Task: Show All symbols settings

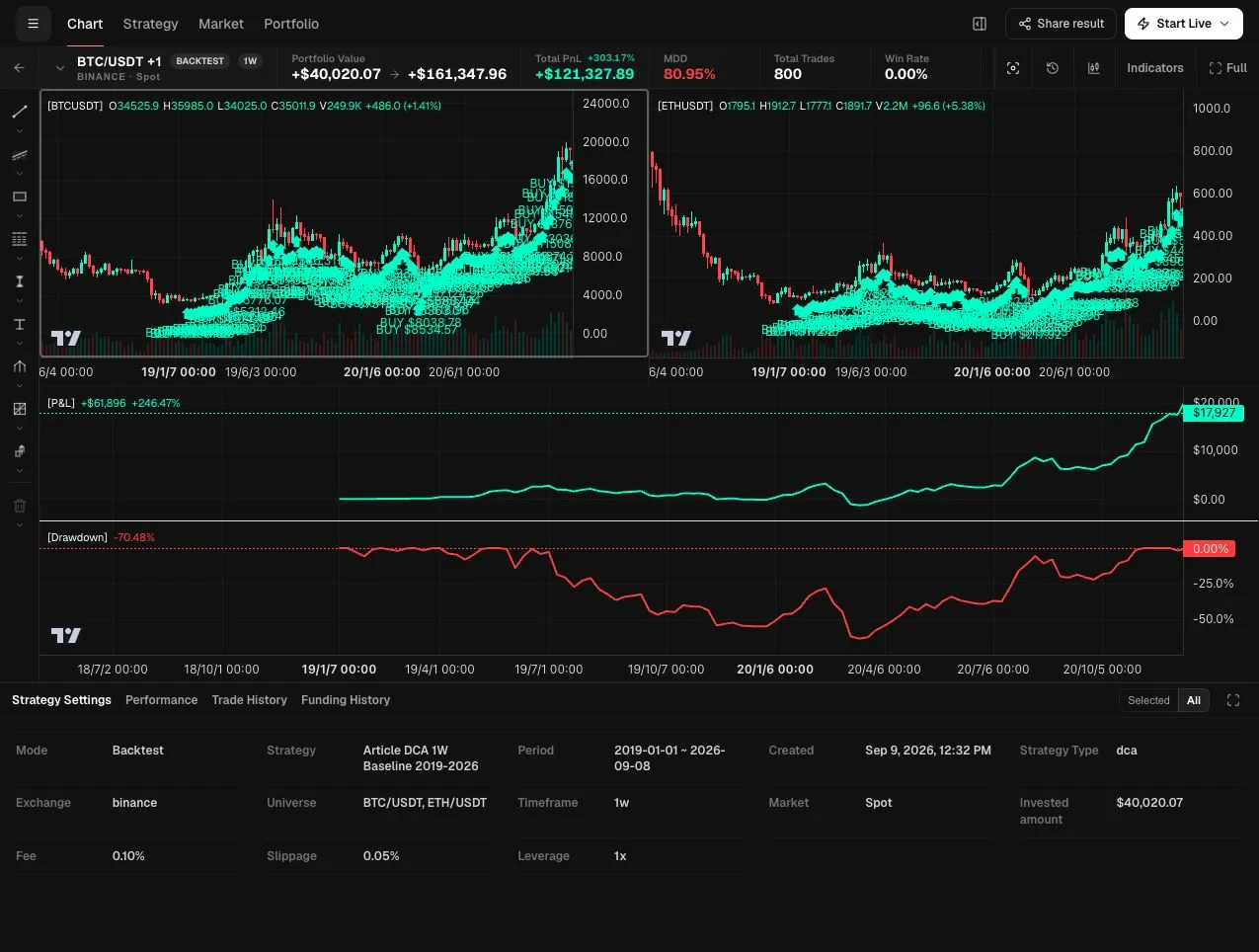Action: (1194, 700)
